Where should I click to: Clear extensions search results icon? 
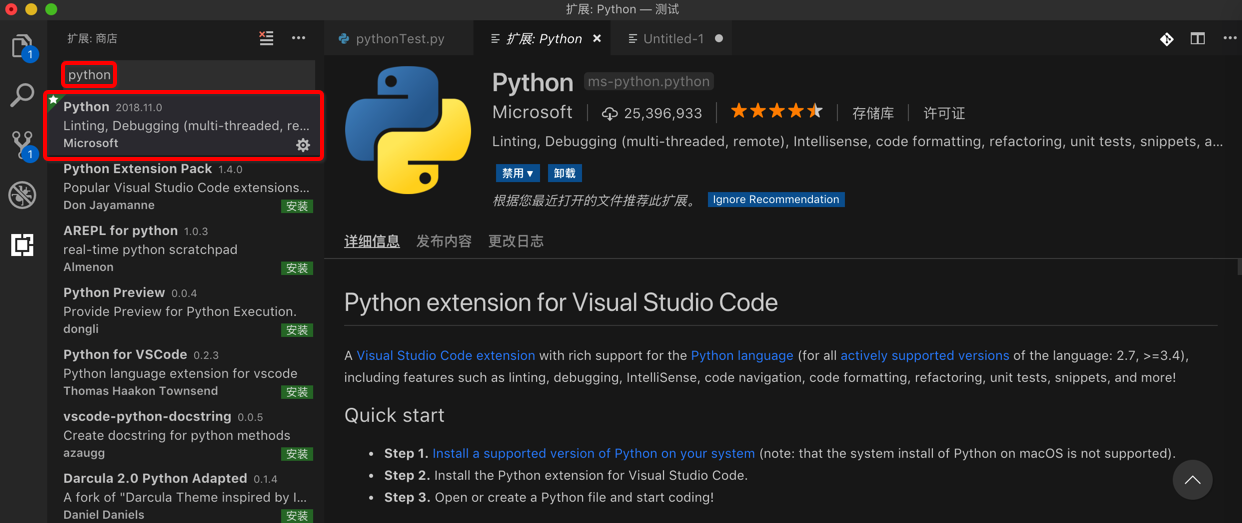[x=266, y=38]
